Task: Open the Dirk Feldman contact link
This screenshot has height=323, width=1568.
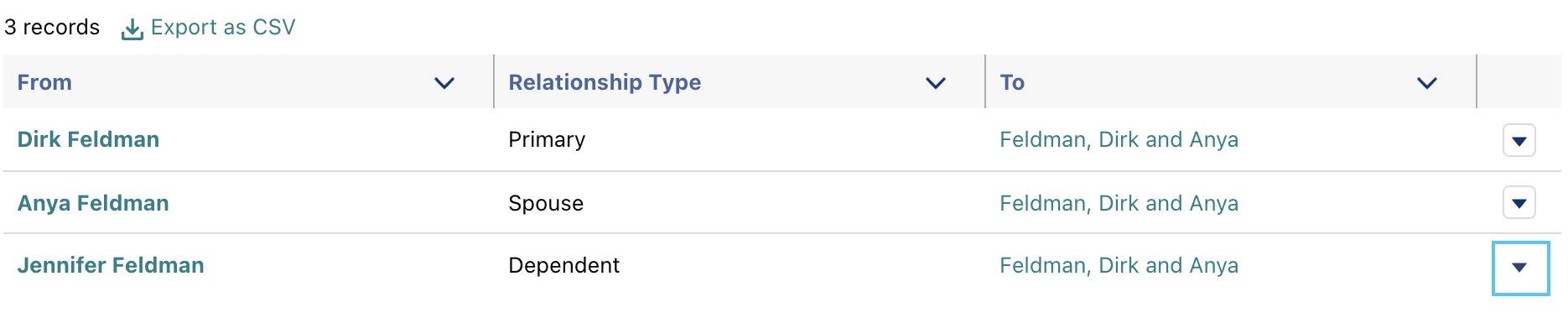Action: coord(88,139)
